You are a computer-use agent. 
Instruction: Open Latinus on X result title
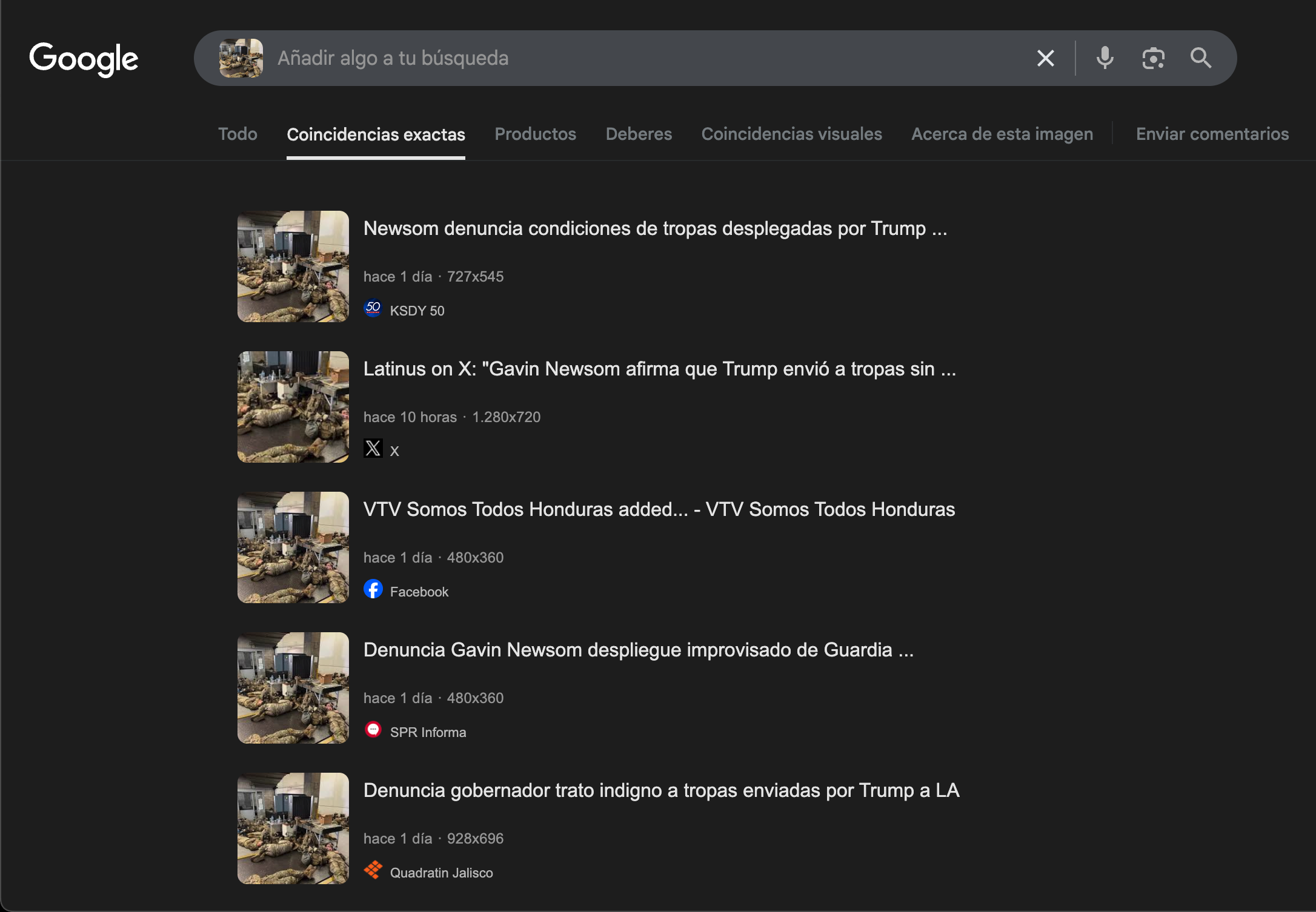pos(660,369)
